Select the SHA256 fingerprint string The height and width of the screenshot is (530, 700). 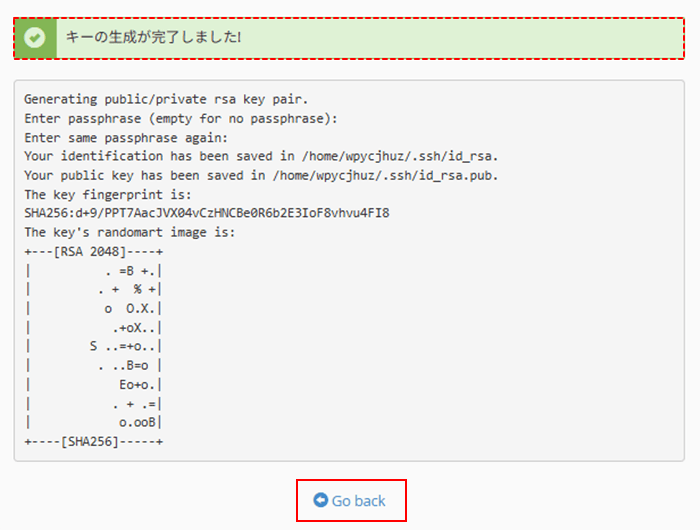(207, 213)
